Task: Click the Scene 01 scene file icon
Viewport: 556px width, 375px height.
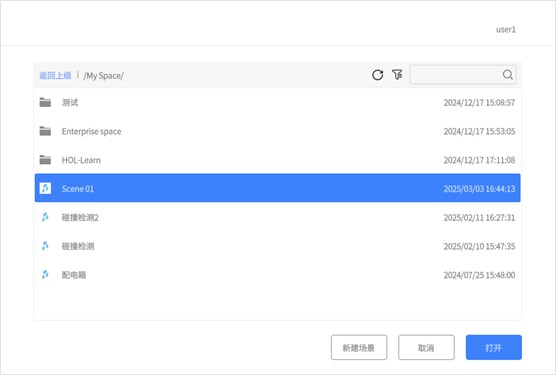Action: coord(45,188)
